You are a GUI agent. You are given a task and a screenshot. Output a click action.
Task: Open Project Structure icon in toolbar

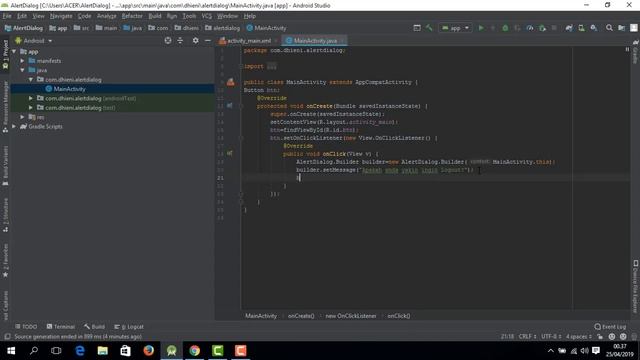[x=621, y=28]
